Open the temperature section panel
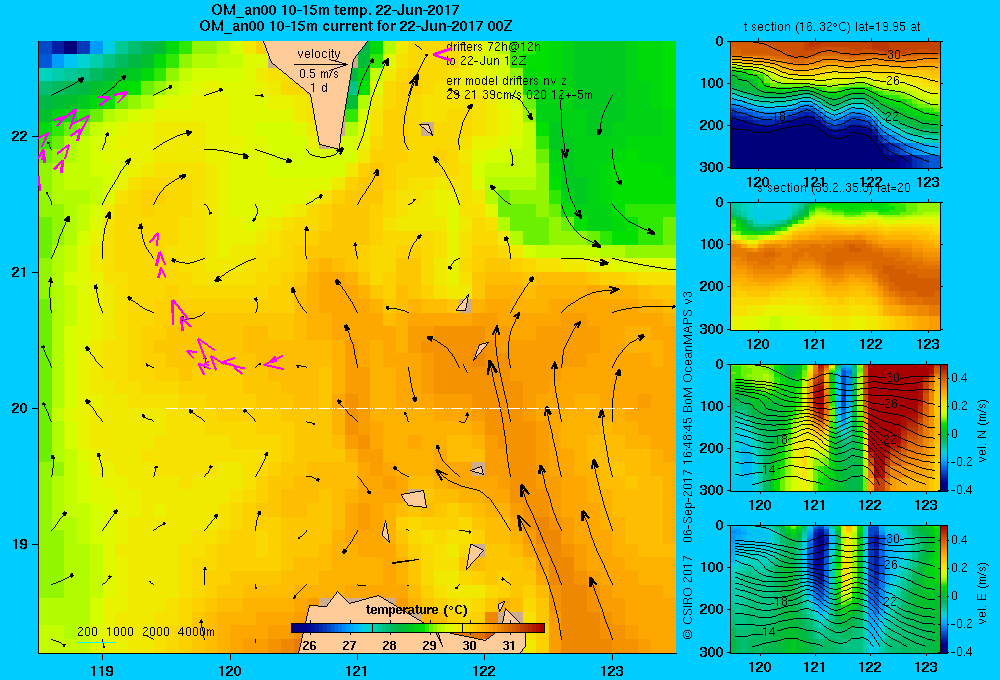The image size is (1000, 680). [x=835, y=104]
